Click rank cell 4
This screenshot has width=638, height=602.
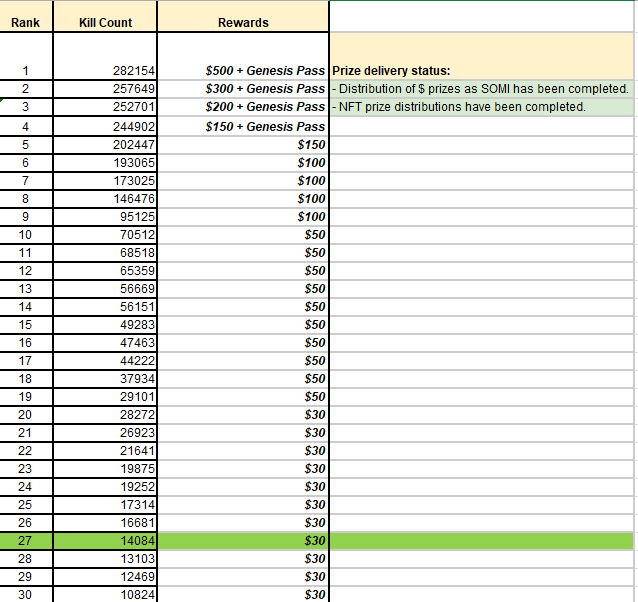pyautogui.click(x=25, y=127)
